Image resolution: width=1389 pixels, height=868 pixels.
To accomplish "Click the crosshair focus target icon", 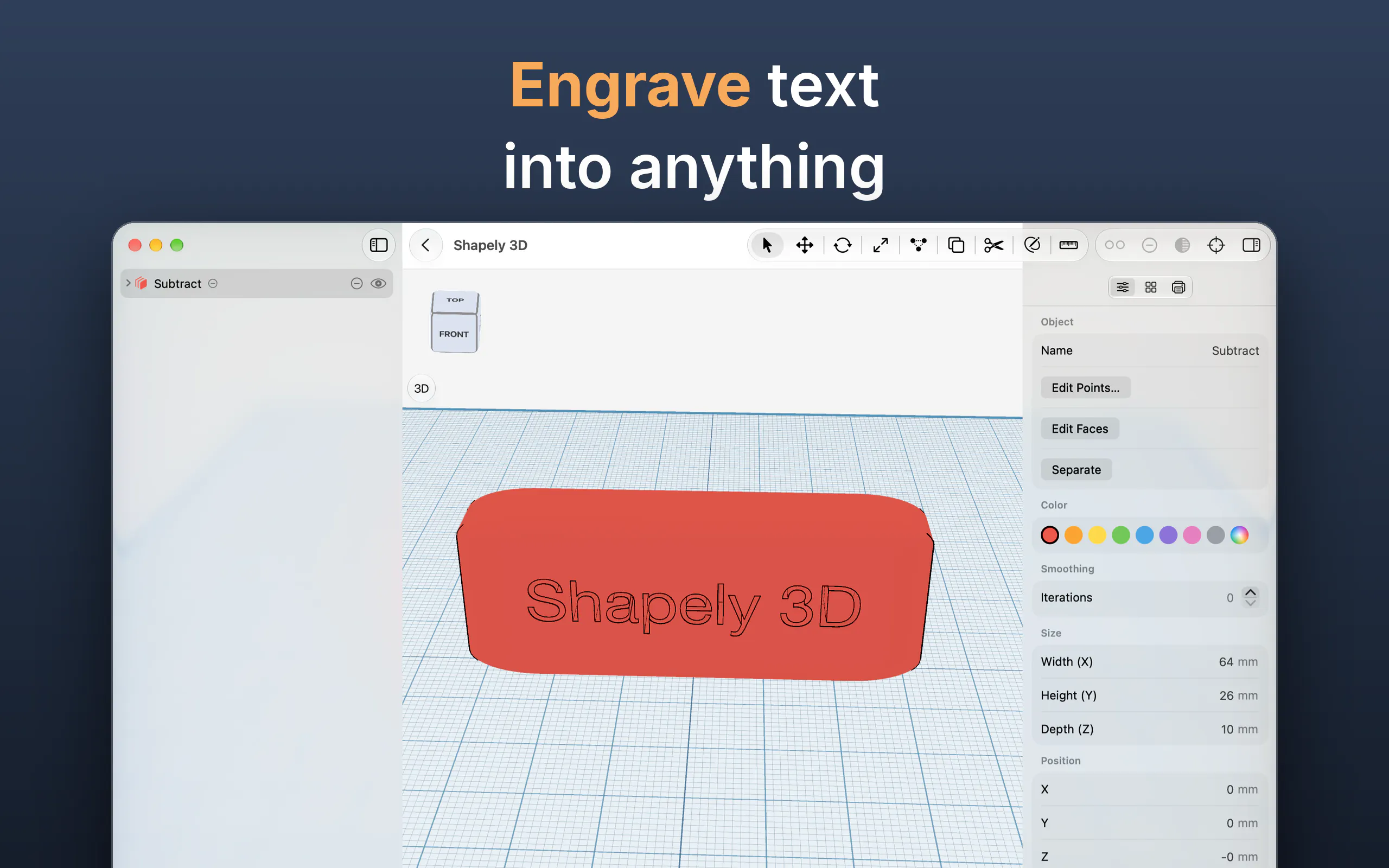I will pyautogui.click(x=1216, y=245).
